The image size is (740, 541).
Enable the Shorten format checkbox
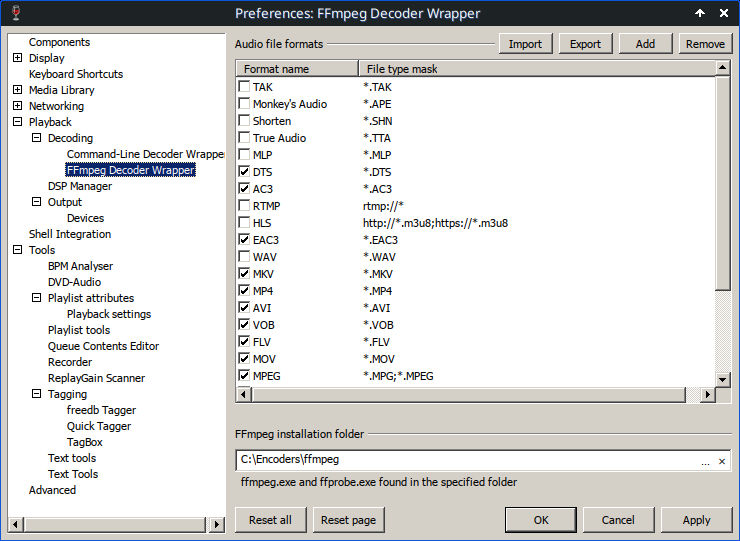(244, 120)
